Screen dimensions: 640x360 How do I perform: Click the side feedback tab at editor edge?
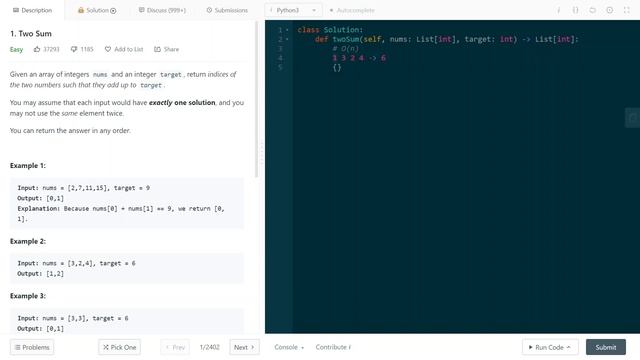click(633, 118)
